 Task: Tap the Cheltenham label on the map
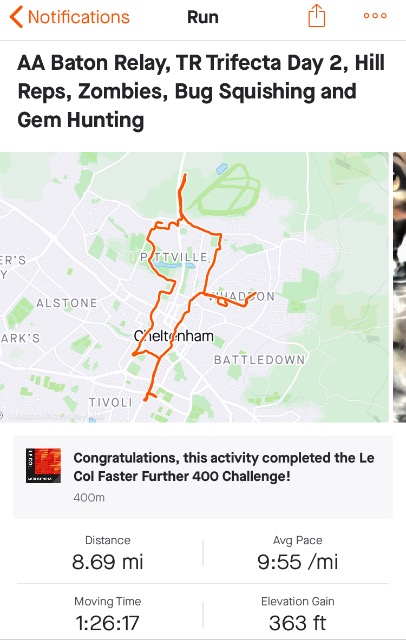coord(174,336)
